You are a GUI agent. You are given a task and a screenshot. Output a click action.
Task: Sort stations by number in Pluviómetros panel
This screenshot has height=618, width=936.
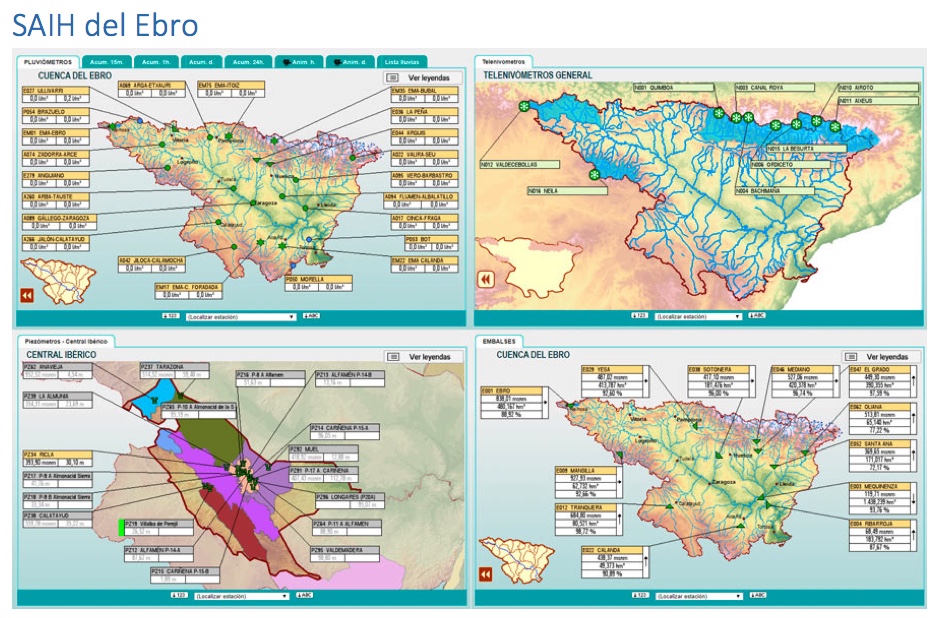[x=170, y=316]
